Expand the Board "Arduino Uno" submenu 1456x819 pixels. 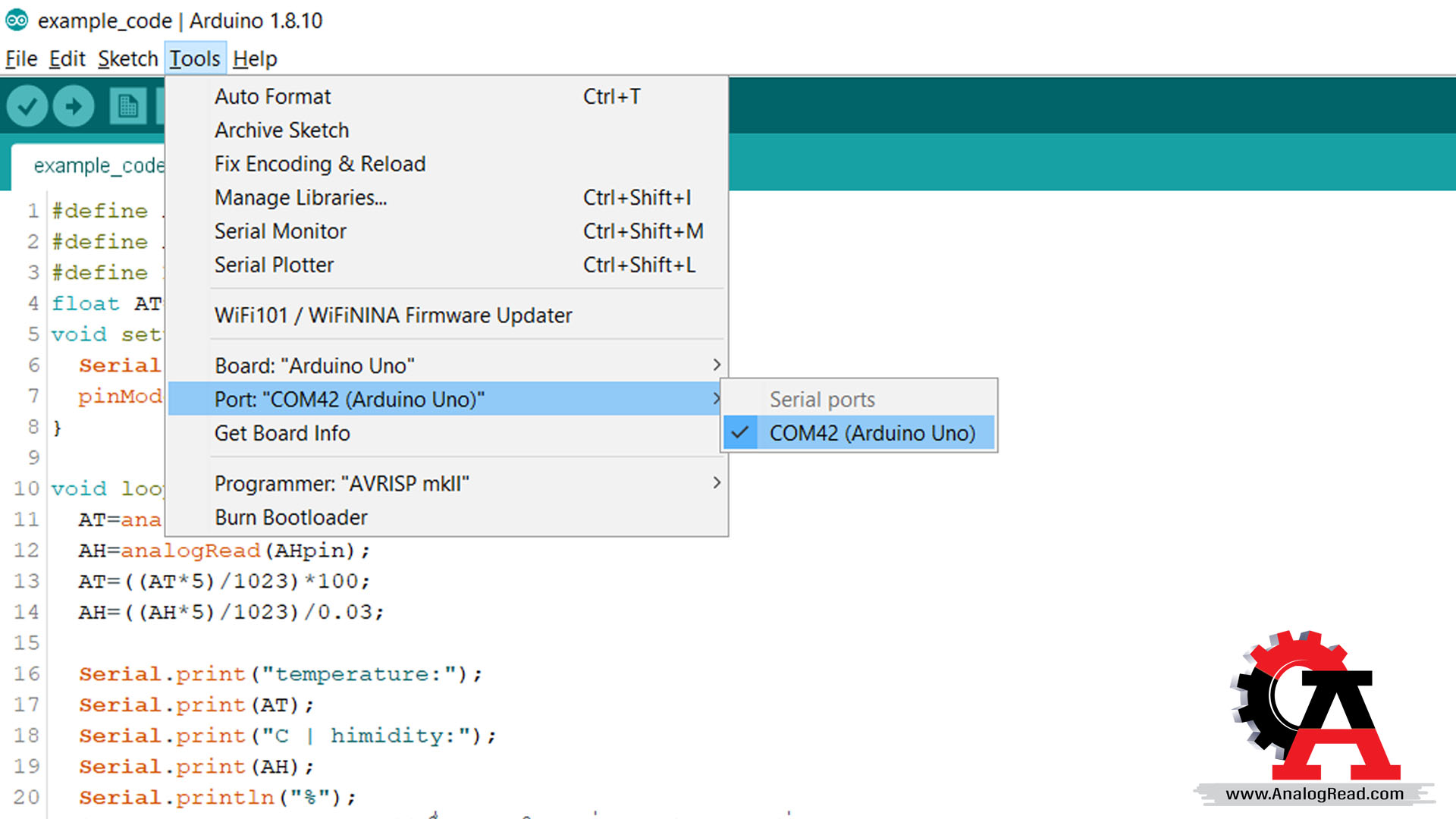coord(447,366)
